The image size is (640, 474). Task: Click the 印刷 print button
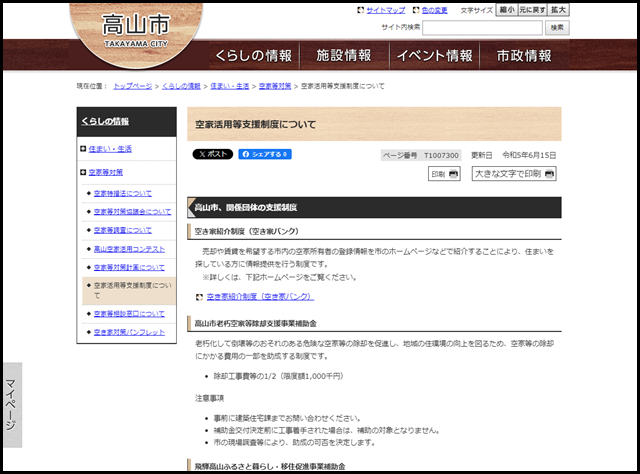pos(444,174)
